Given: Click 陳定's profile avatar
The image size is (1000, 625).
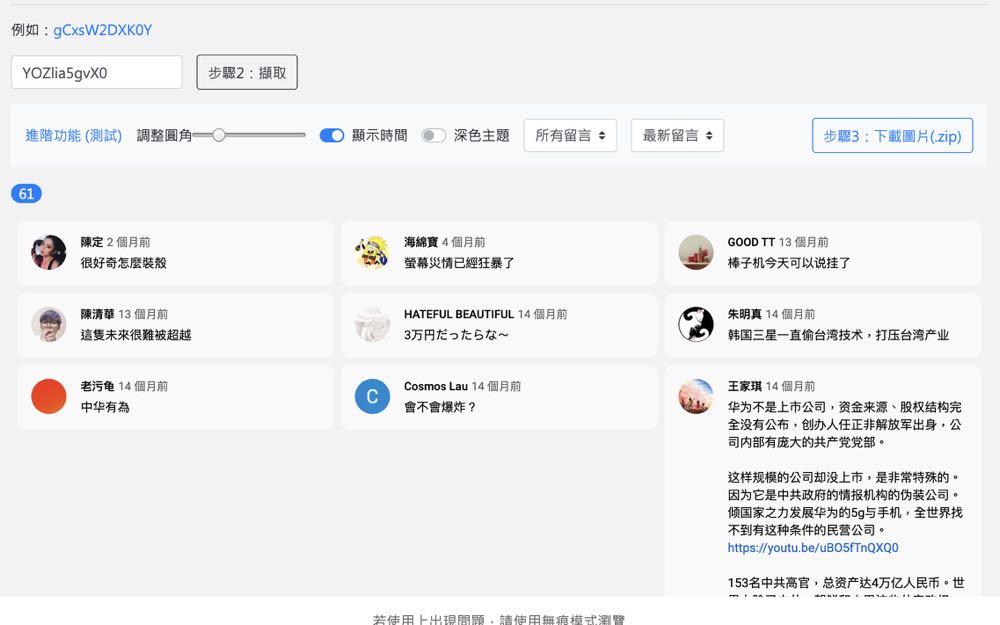Looking at the screenshot, I should point(49,253).
